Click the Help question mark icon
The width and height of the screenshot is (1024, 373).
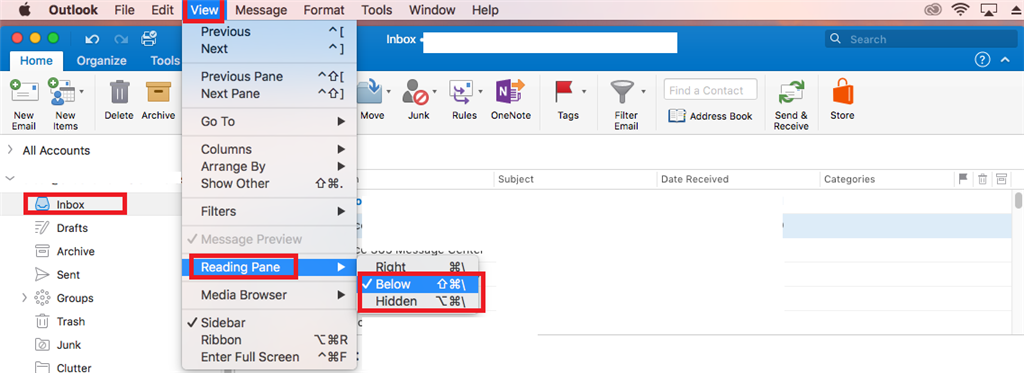pyautogui.click(x=982, y=60)
